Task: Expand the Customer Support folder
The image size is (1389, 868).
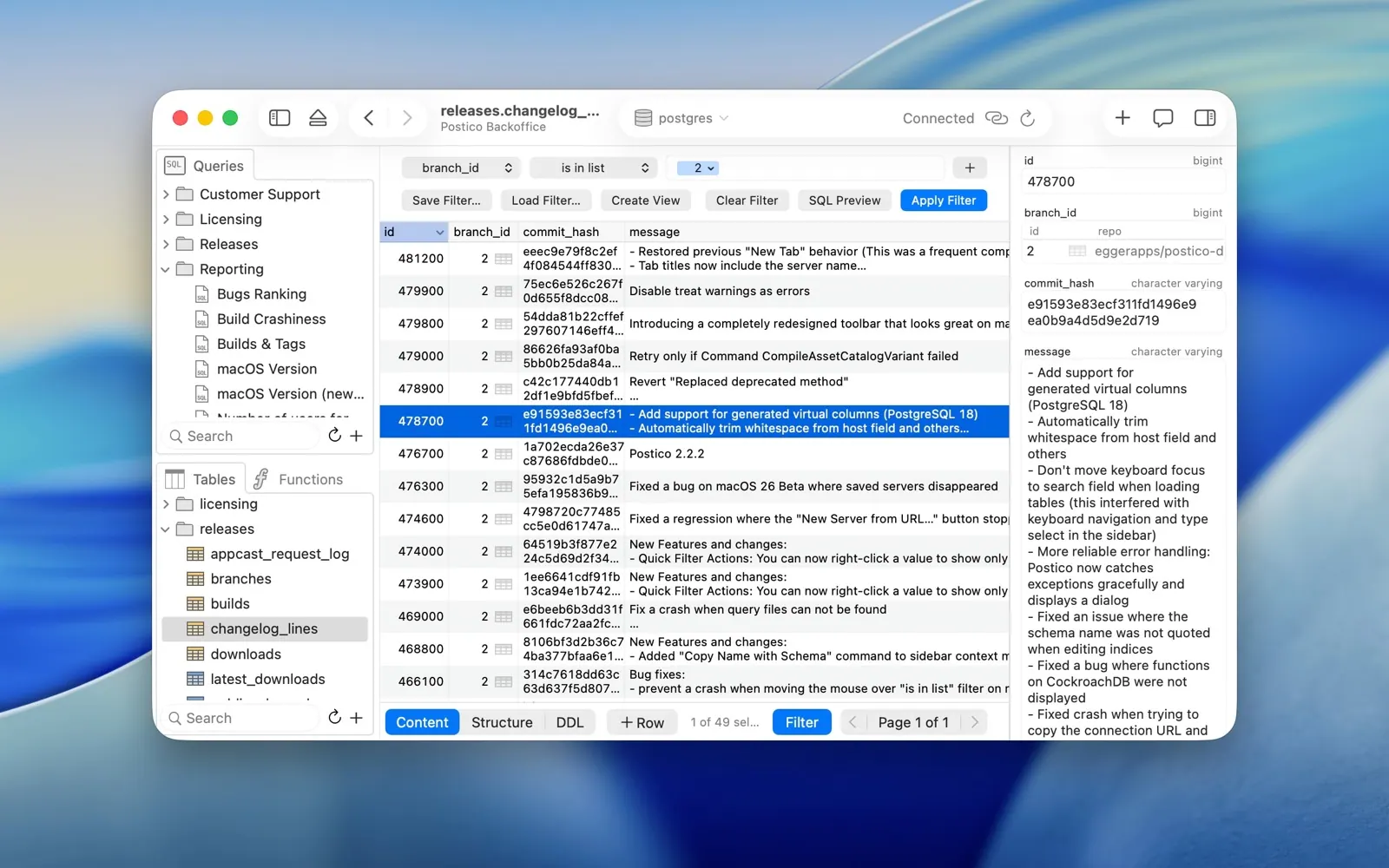Action: pyautogui.click(x=166, y=194)
